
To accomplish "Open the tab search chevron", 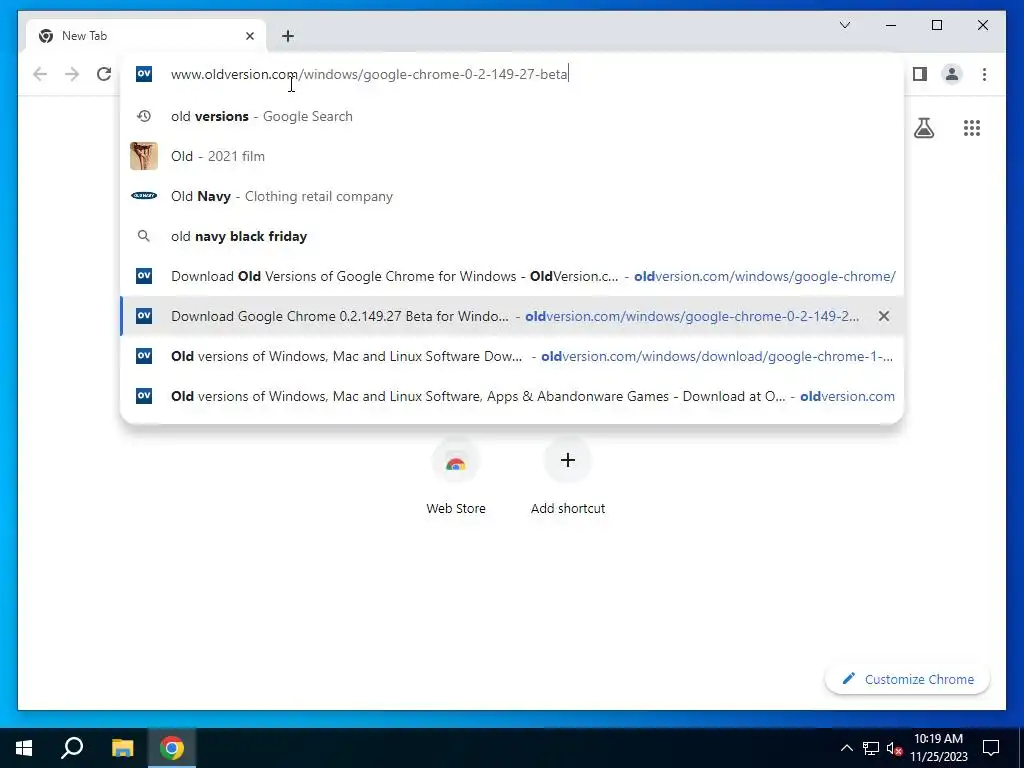I will pyautogui.click(x=844, y=25).
